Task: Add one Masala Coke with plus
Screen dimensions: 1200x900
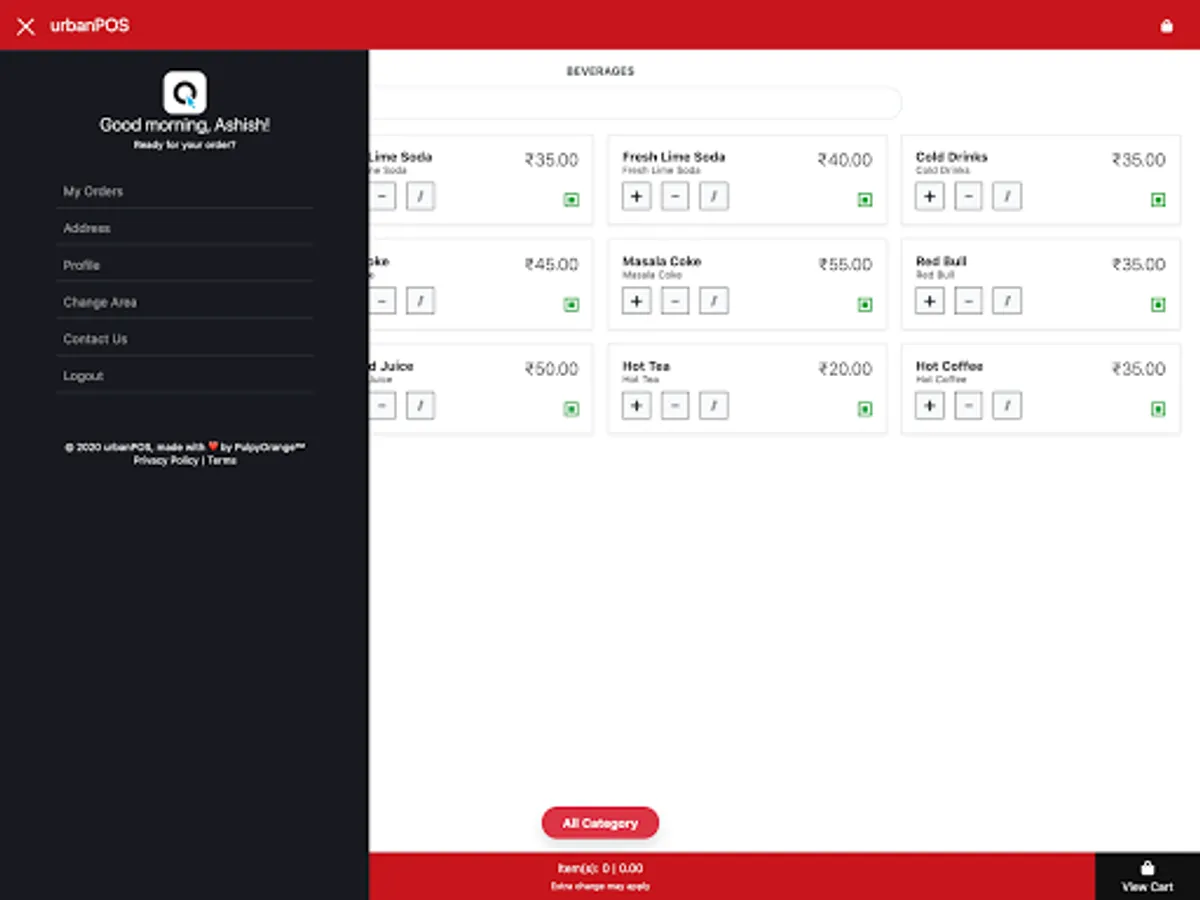Action: tap(636, 300)
